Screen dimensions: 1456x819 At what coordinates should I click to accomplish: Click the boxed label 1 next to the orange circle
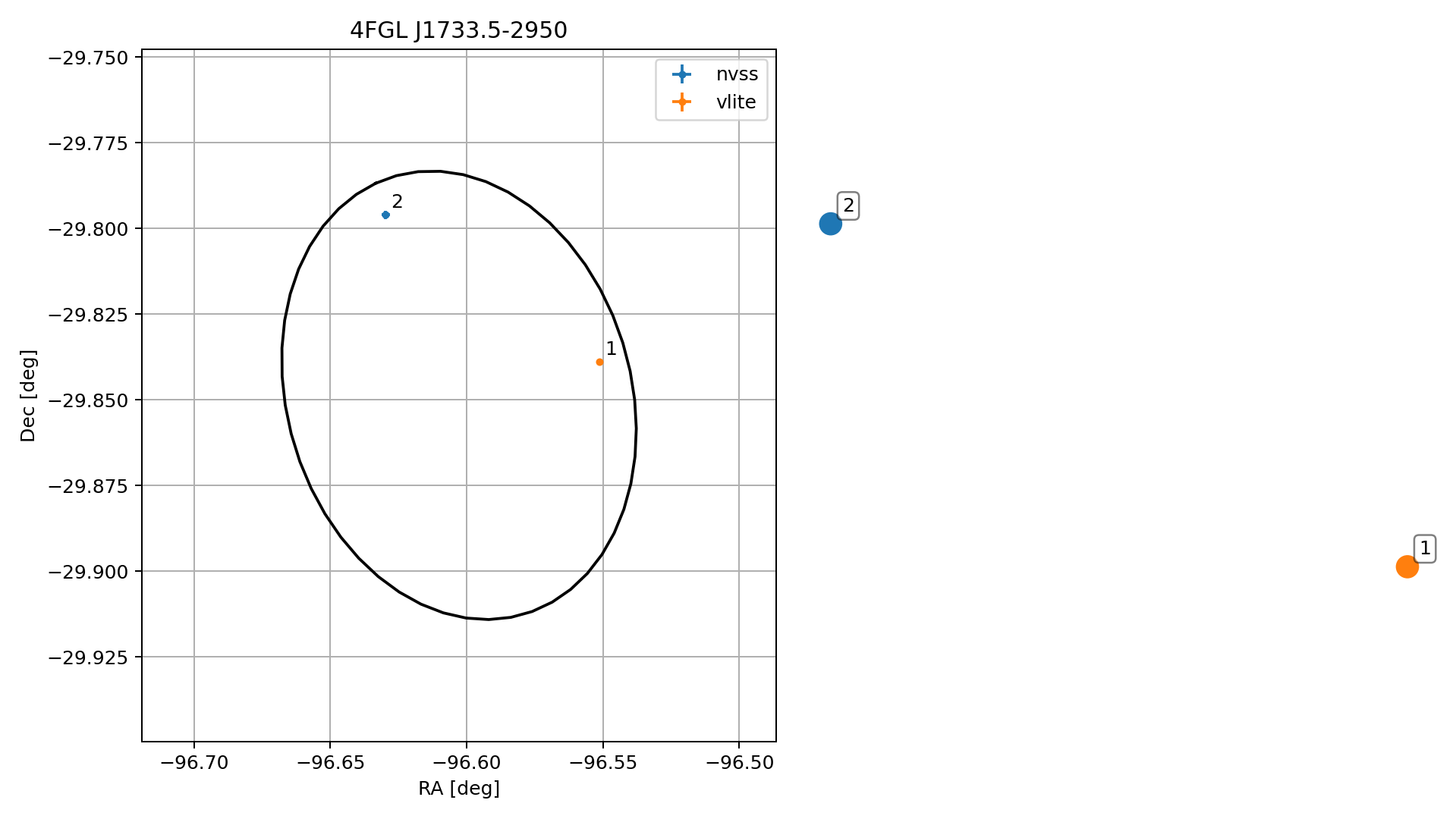click(x=1425, y=548)
